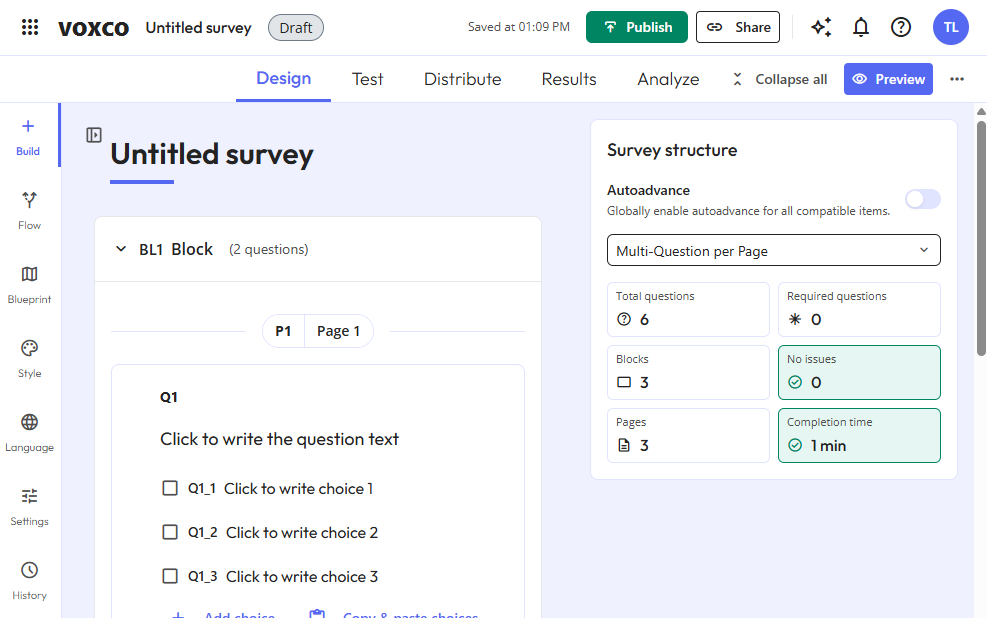
Task: Switch to the Design tab
Action: 283,79
